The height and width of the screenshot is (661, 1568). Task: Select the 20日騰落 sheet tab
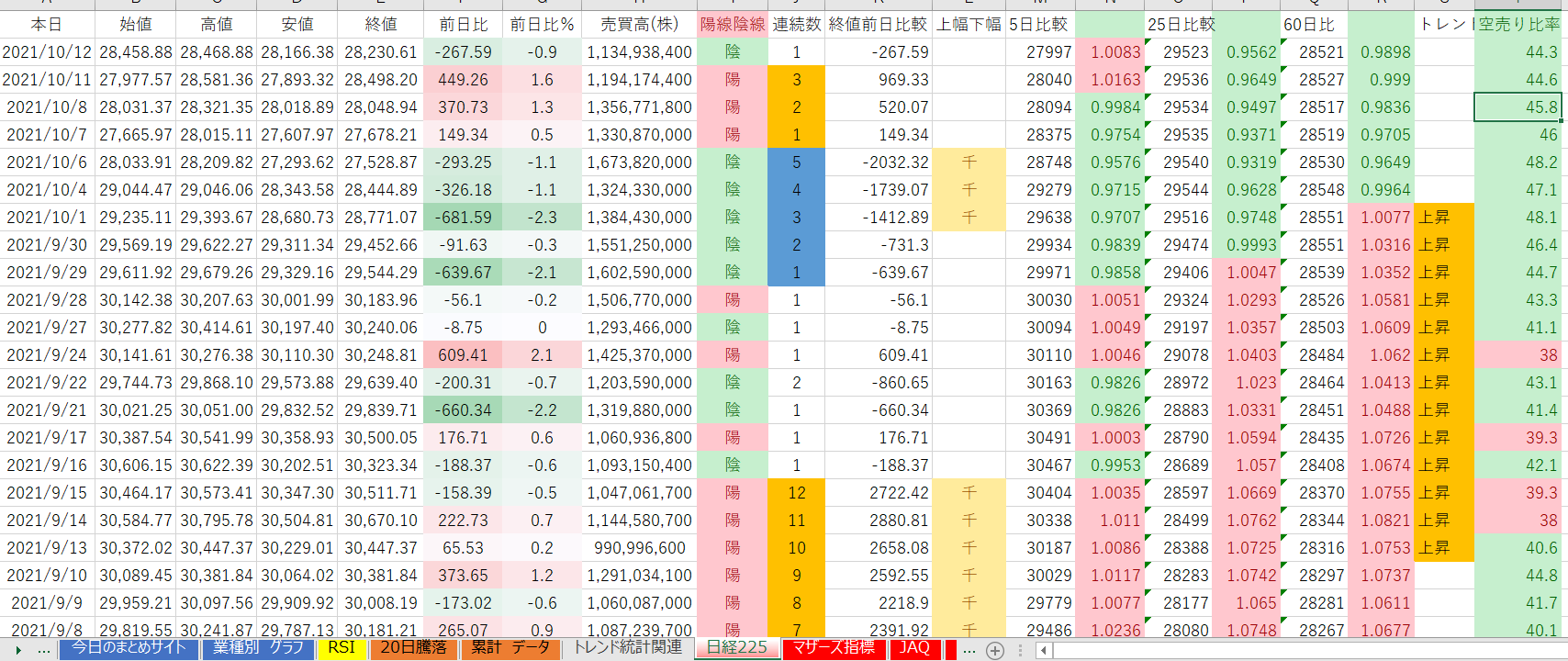(413, 648)
